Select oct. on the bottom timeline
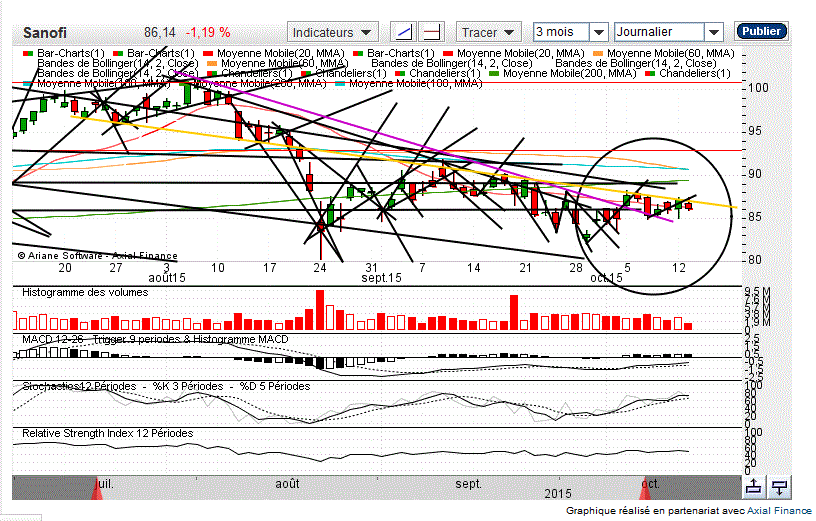This screenshot has width=816, height=521. coord(651,484)
